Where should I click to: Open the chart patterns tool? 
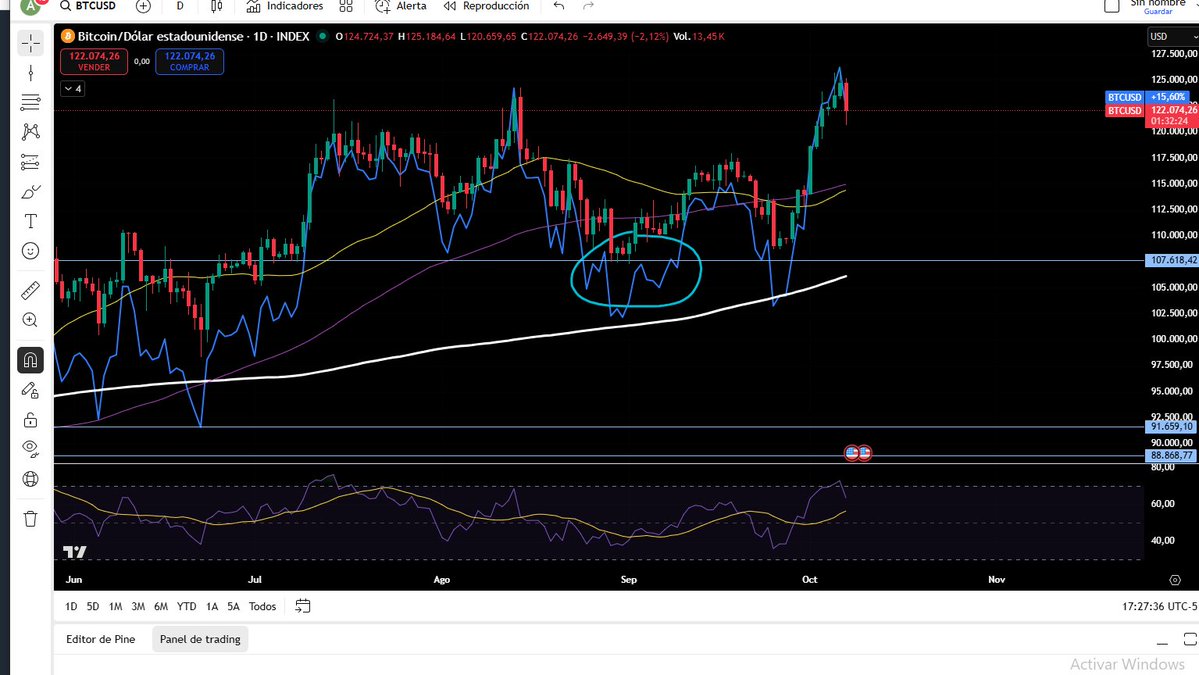[x=31, y=132]
